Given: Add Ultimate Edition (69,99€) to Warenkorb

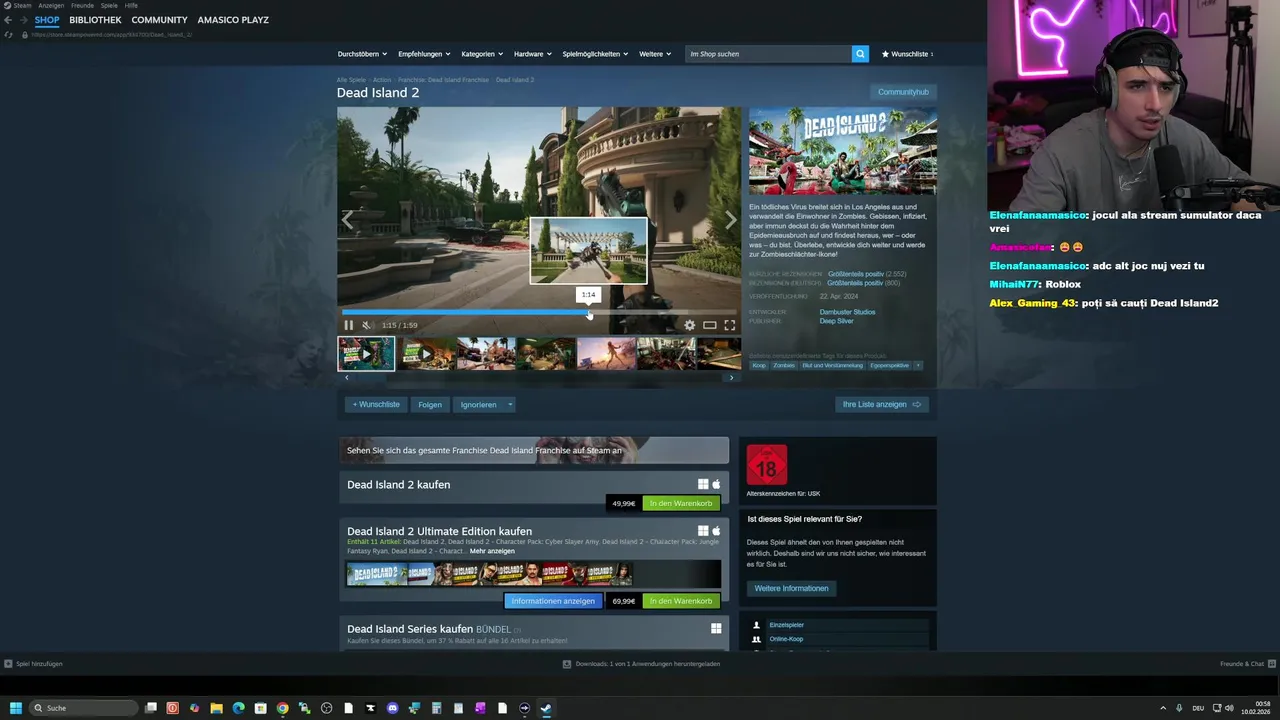Looking at the screenshot, I should tap(681, 601).
